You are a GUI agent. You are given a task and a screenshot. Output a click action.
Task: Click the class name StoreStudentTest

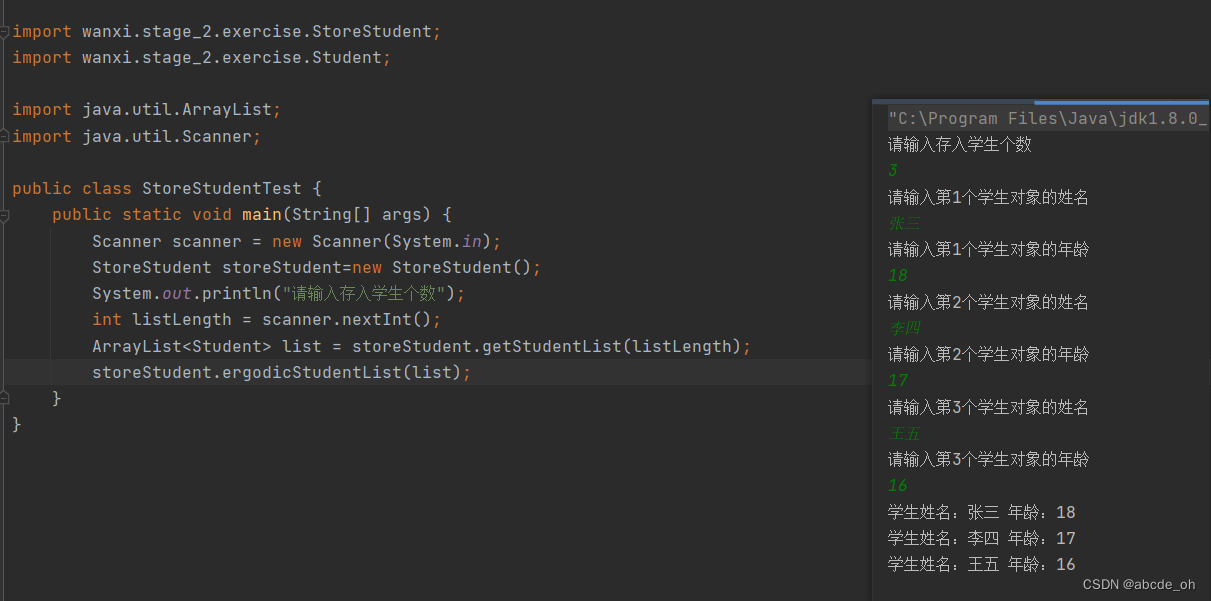click(x=222, y=188)
